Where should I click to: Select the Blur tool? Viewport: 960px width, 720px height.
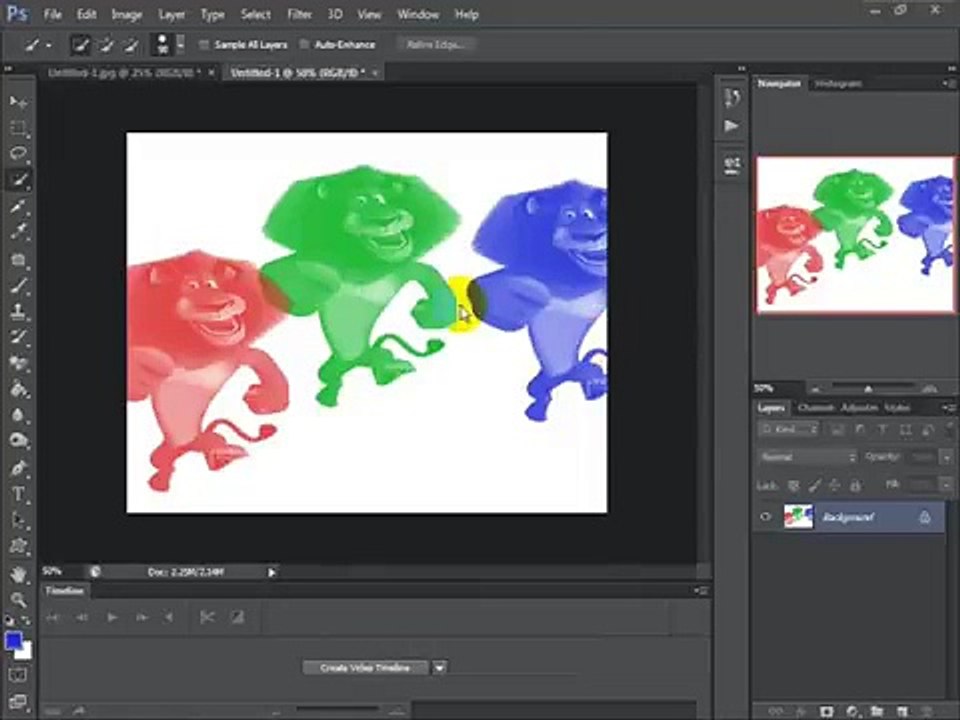[18, 415]
